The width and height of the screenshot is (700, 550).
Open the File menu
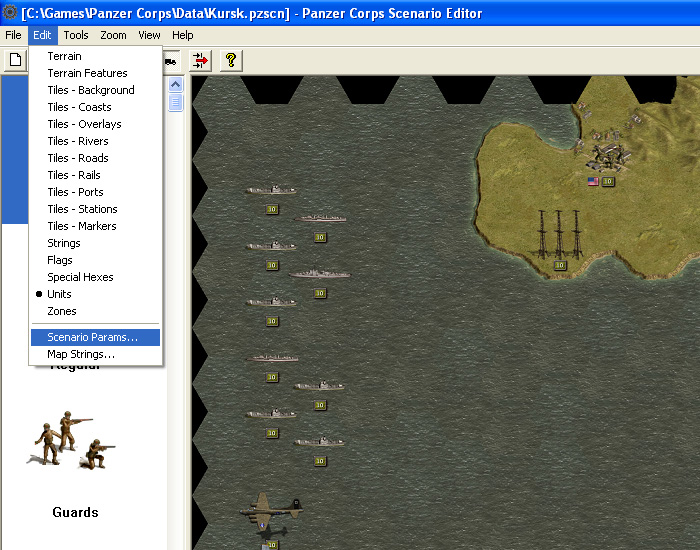(13, 35)
